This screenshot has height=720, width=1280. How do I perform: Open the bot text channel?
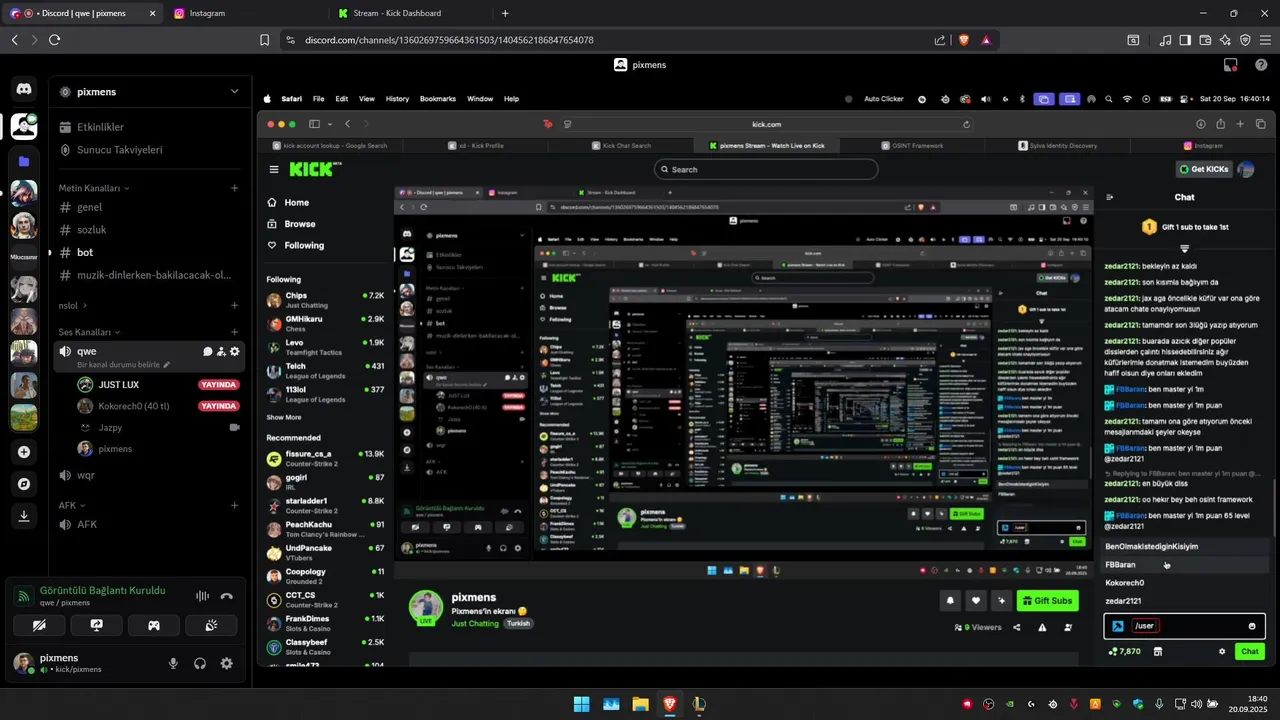click(x=148, y=253)
